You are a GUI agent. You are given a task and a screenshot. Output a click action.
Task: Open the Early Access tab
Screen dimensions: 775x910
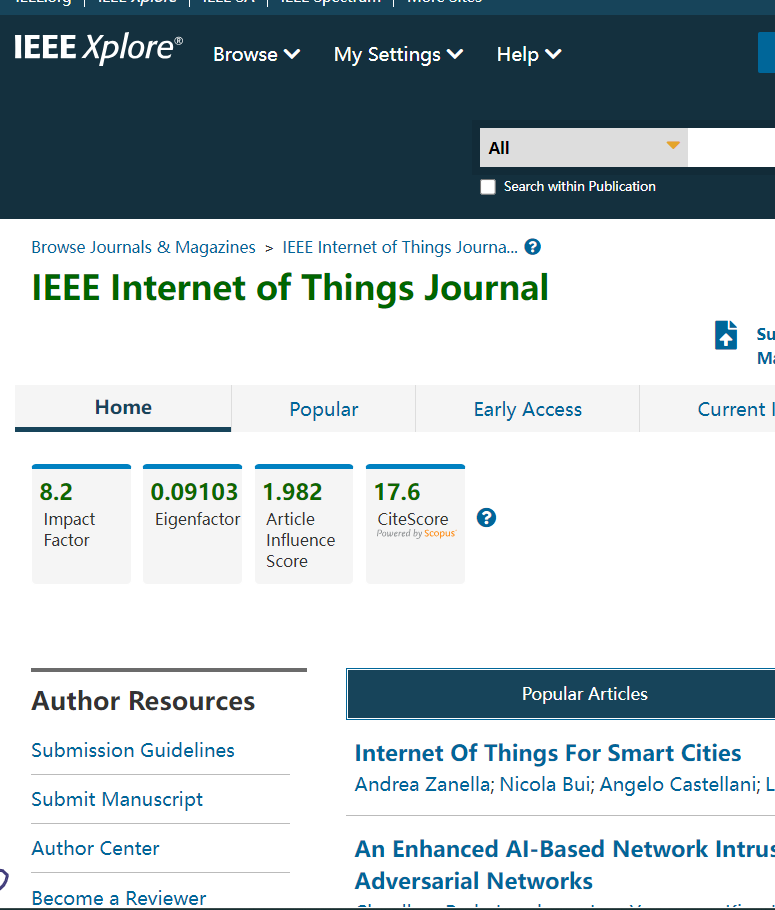click(527, 409)
